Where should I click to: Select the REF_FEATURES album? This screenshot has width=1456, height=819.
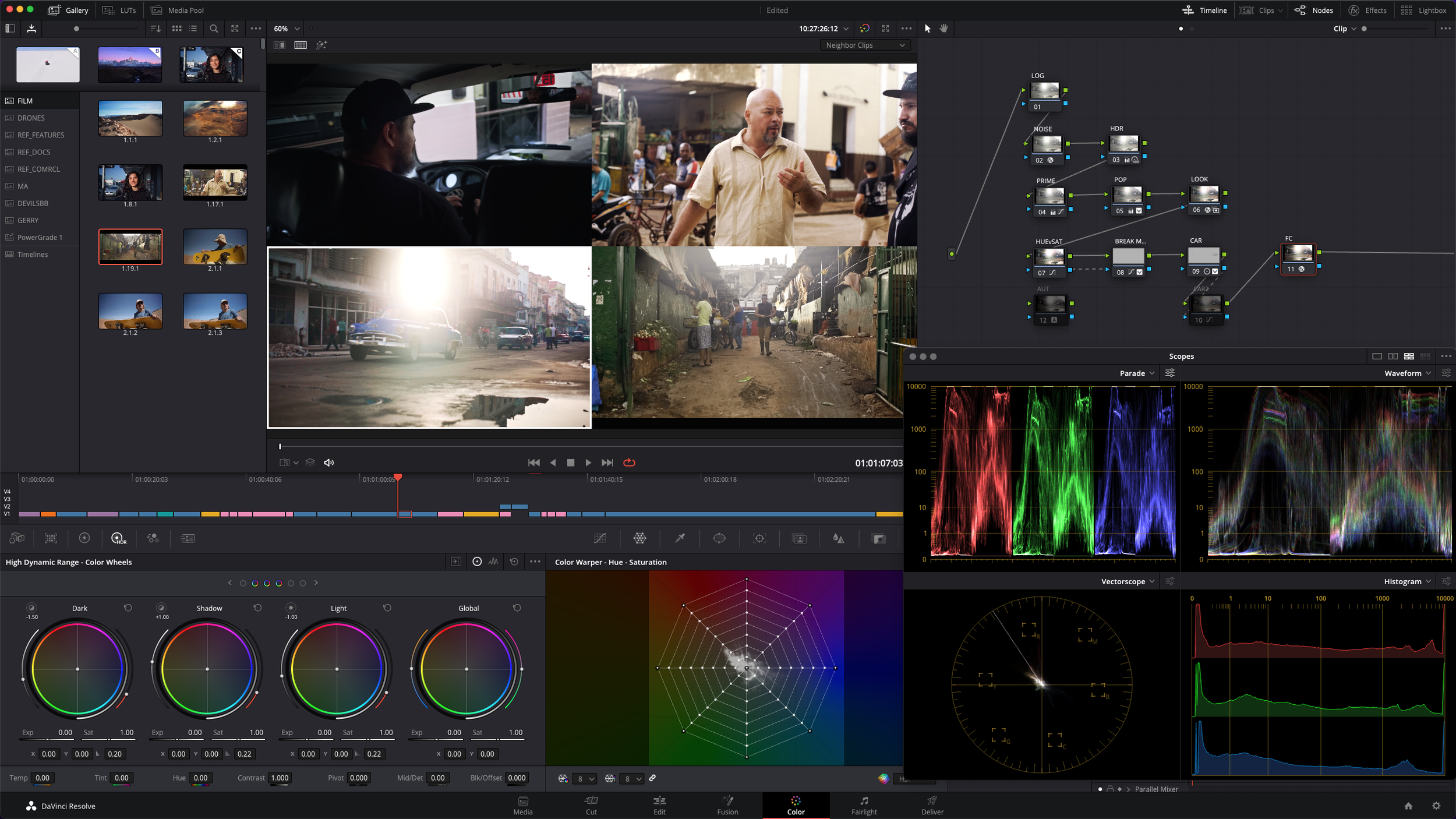(40, 135)
